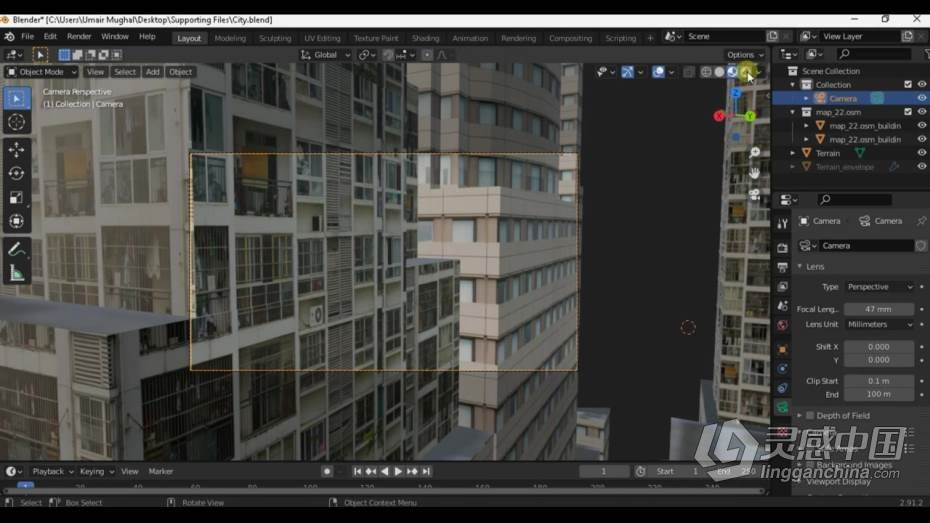
Task: Switch to the Shading workspace tab
Action: (x=425, y=38)
